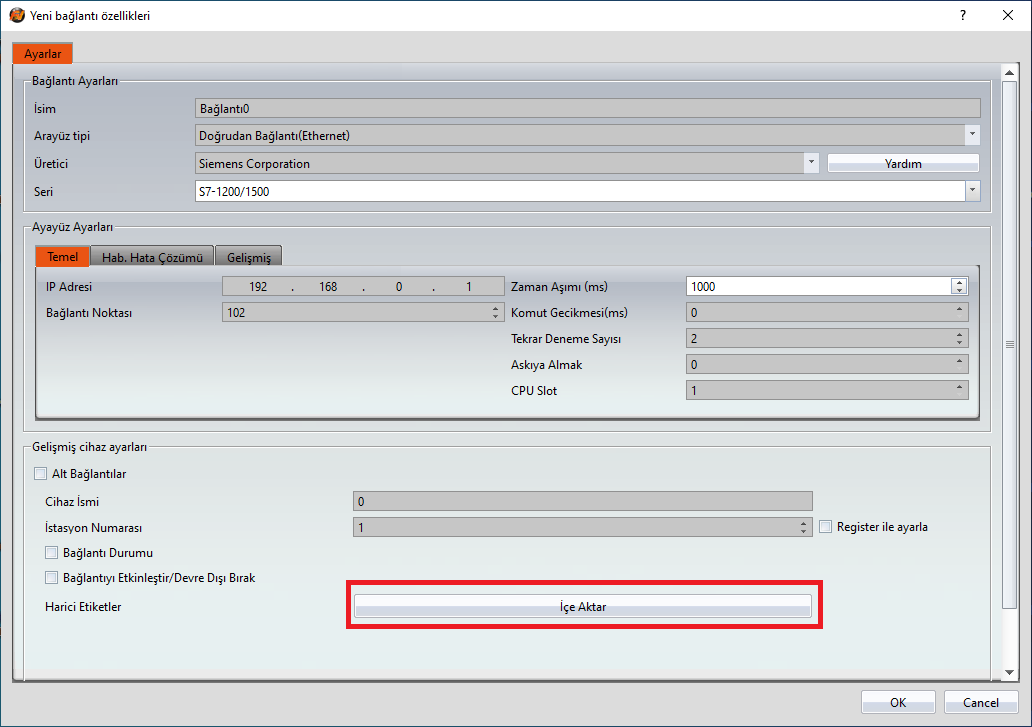The height and width of the screenshot is (727, 1032).
Task: Click the vertical scrollbar down arrow
Action: coord(1010,672)
